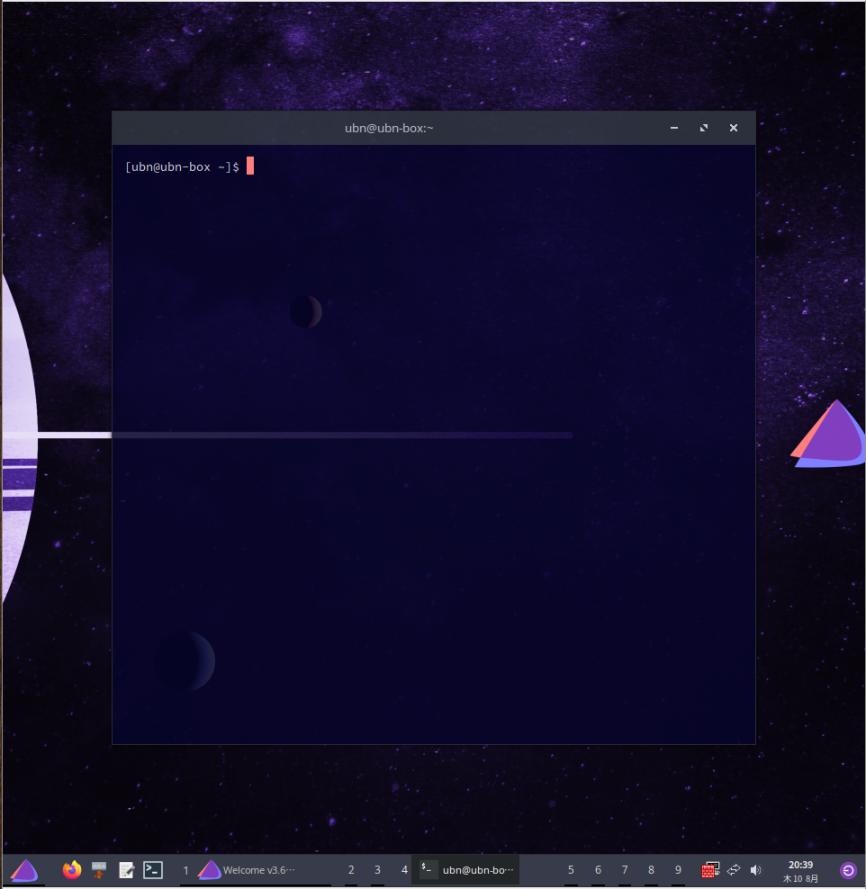This screenshot has width=866, height=889.
Task: Open the application launcher menu in the taskbar
Action: [24, 870]
